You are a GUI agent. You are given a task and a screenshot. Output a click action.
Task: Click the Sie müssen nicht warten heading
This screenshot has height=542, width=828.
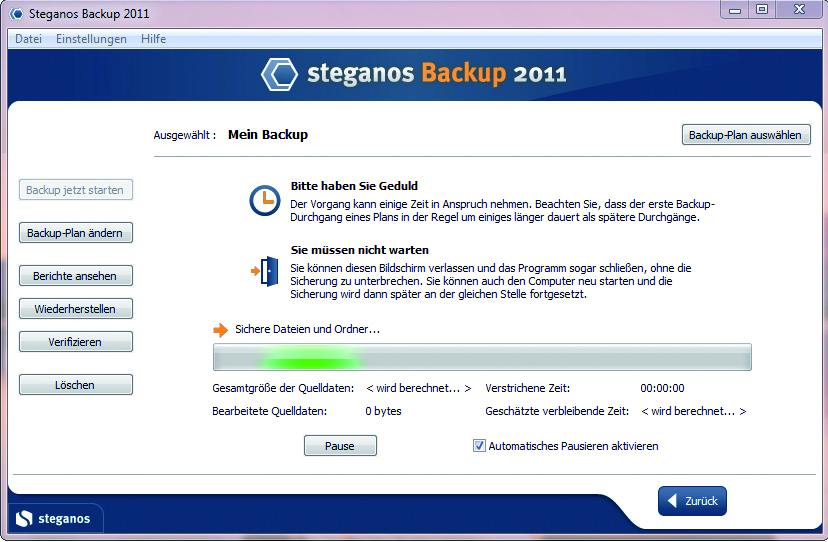point(360,250)
